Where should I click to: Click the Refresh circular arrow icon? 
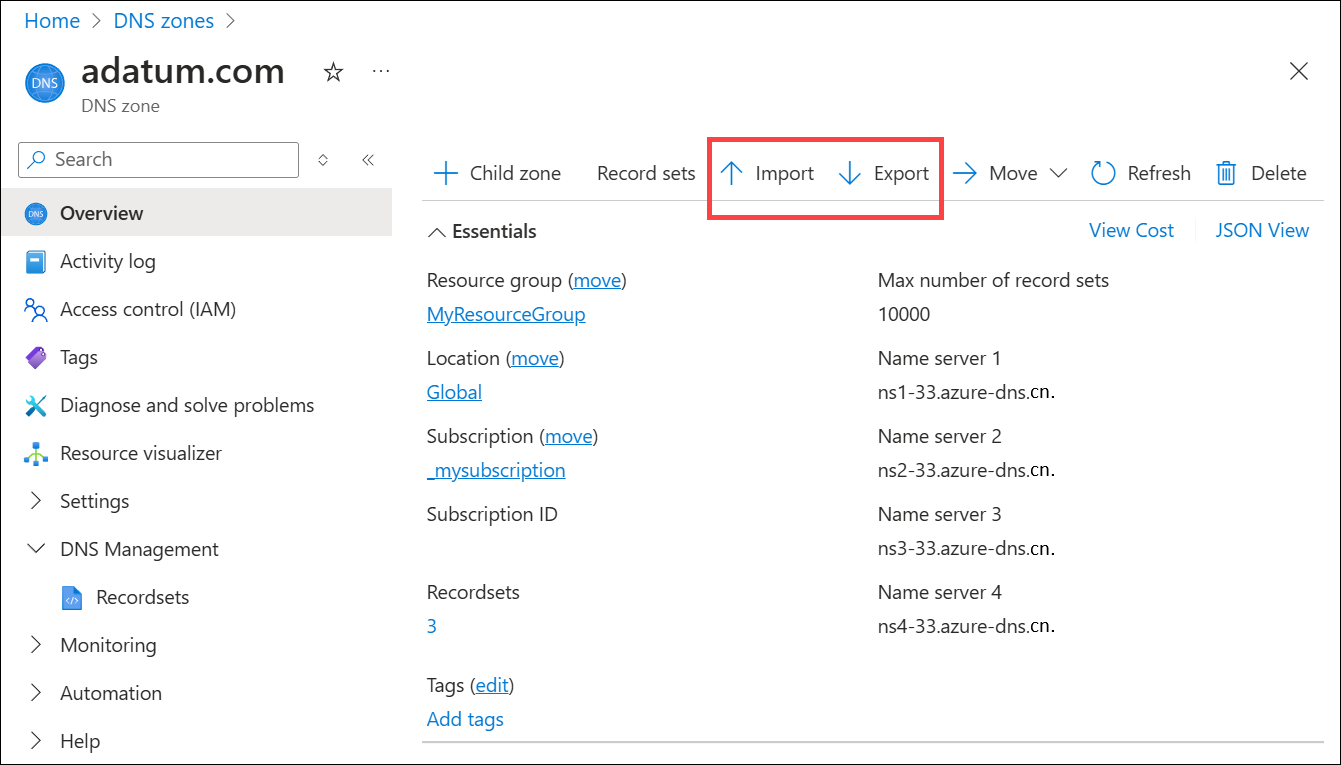(x=1103, y=173)
